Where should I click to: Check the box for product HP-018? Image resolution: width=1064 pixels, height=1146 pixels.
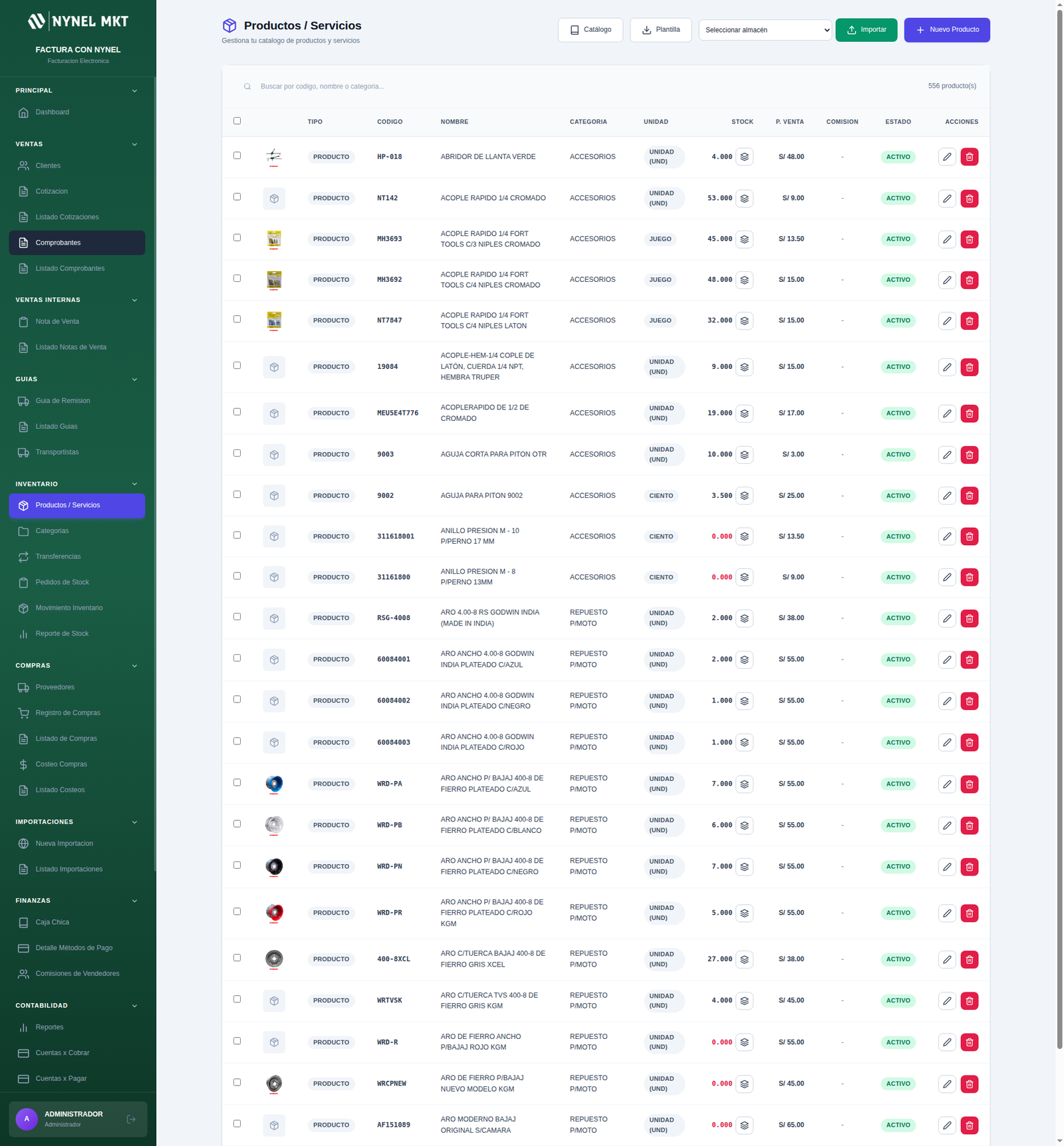point(237,156)
